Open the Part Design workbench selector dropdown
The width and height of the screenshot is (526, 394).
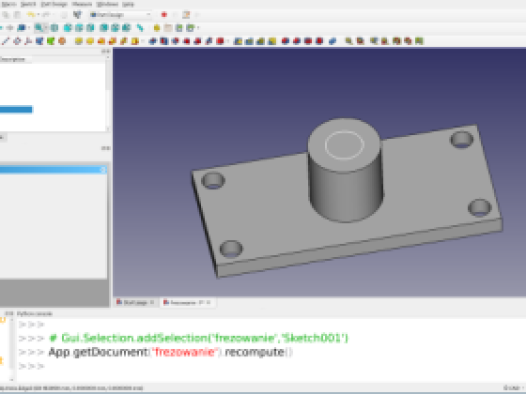tap(120, 15)
